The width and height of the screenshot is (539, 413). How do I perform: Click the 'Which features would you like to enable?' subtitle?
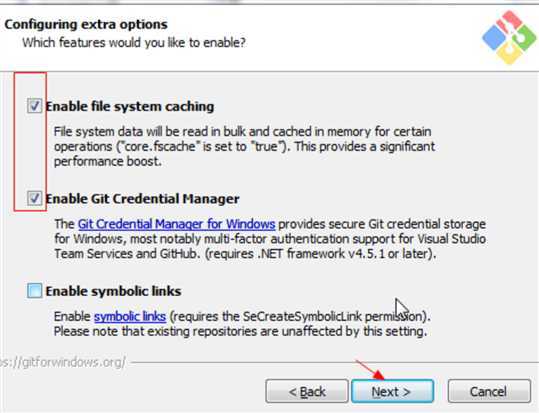(x=134, y=43)
